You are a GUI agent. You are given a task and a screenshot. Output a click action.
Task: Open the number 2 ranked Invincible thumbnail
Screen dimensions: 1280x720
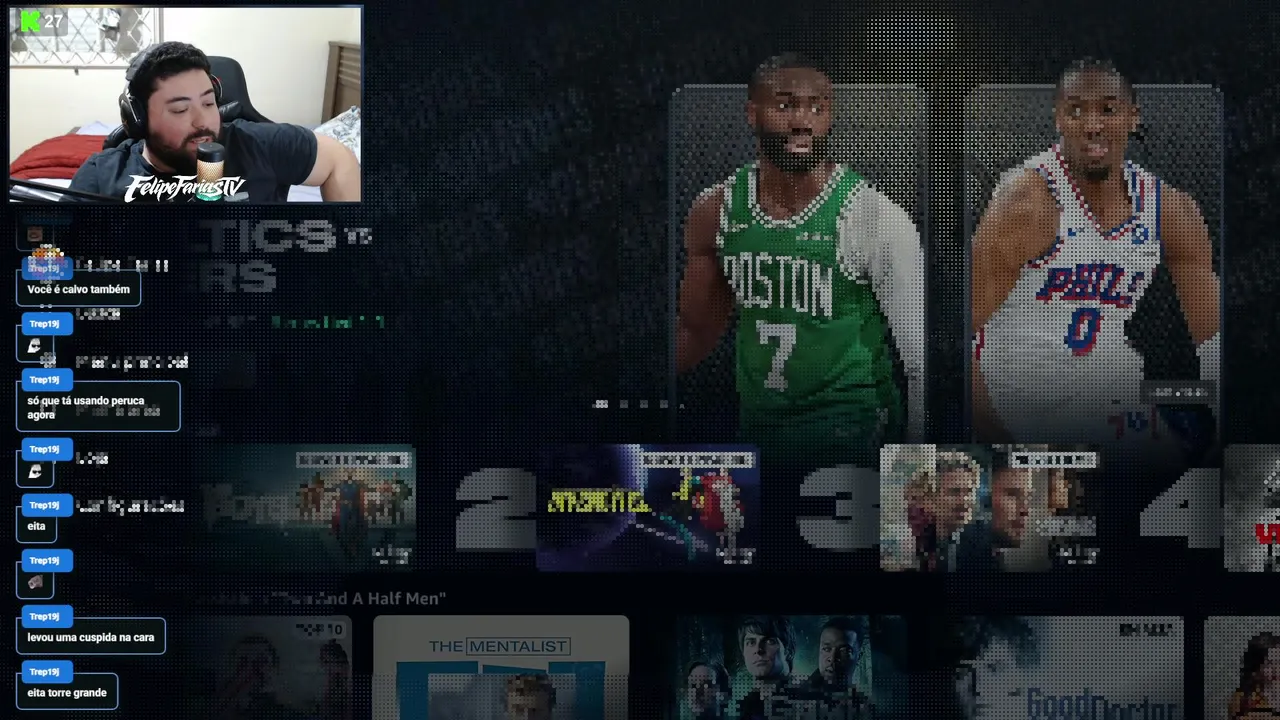click(647, 508)
